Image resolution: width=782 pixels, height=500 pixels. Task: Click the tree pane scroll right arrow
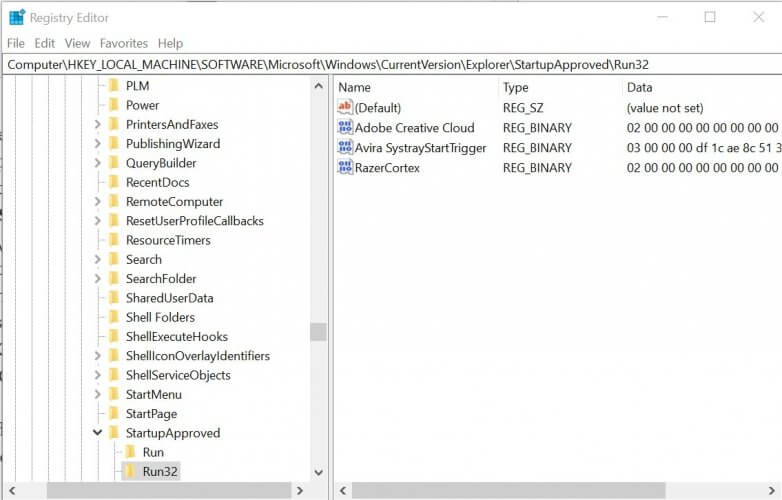(x=300, y=491)
